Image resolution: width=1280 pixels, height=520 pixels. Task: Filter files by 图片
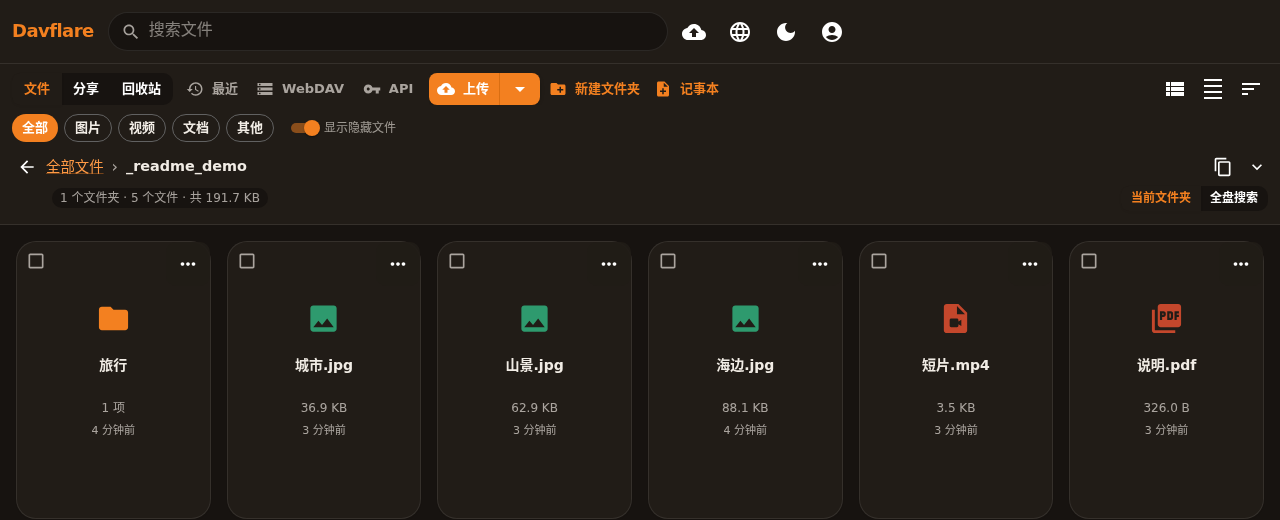(88, 128)
